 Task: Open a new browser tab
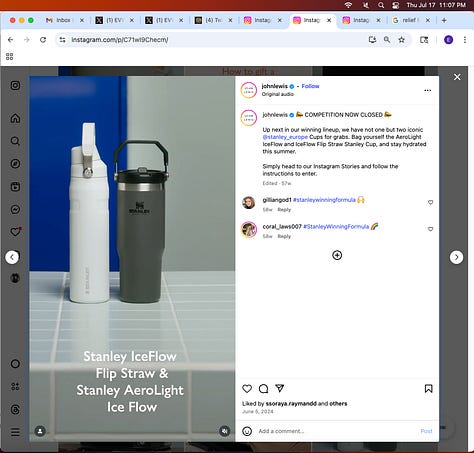tap(444, 20)
